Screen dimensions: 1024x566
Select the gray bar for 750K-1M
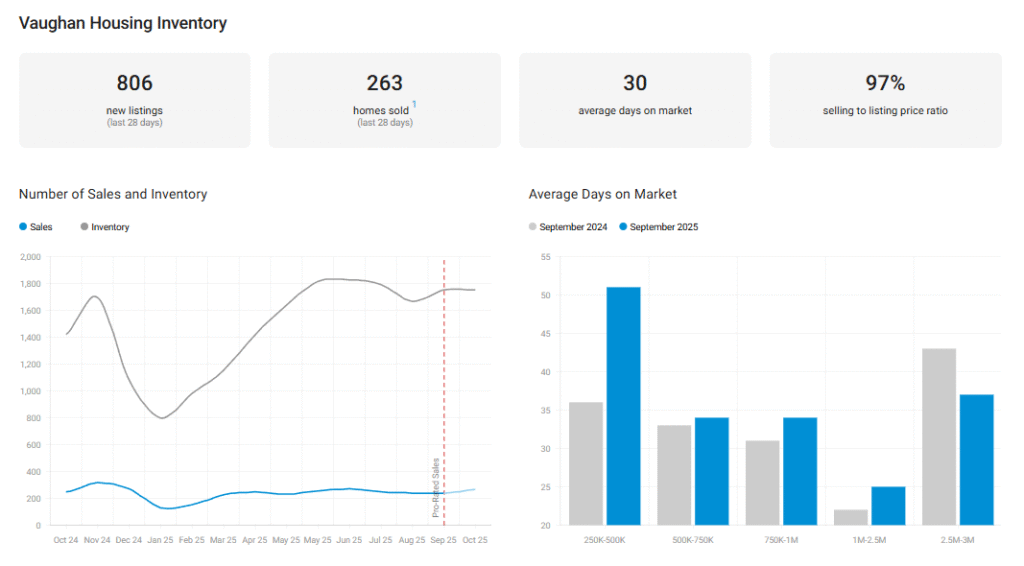pyautogui.click(x=763, y=482)
